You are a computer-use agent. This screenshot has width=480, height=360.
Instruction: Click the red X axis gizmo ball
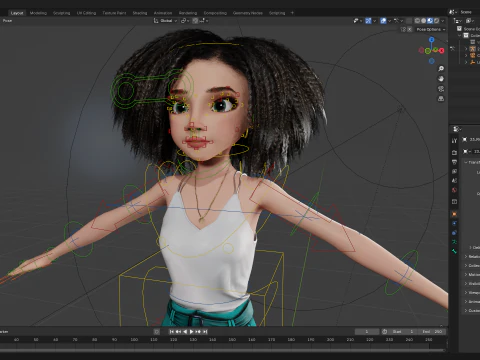442,51
